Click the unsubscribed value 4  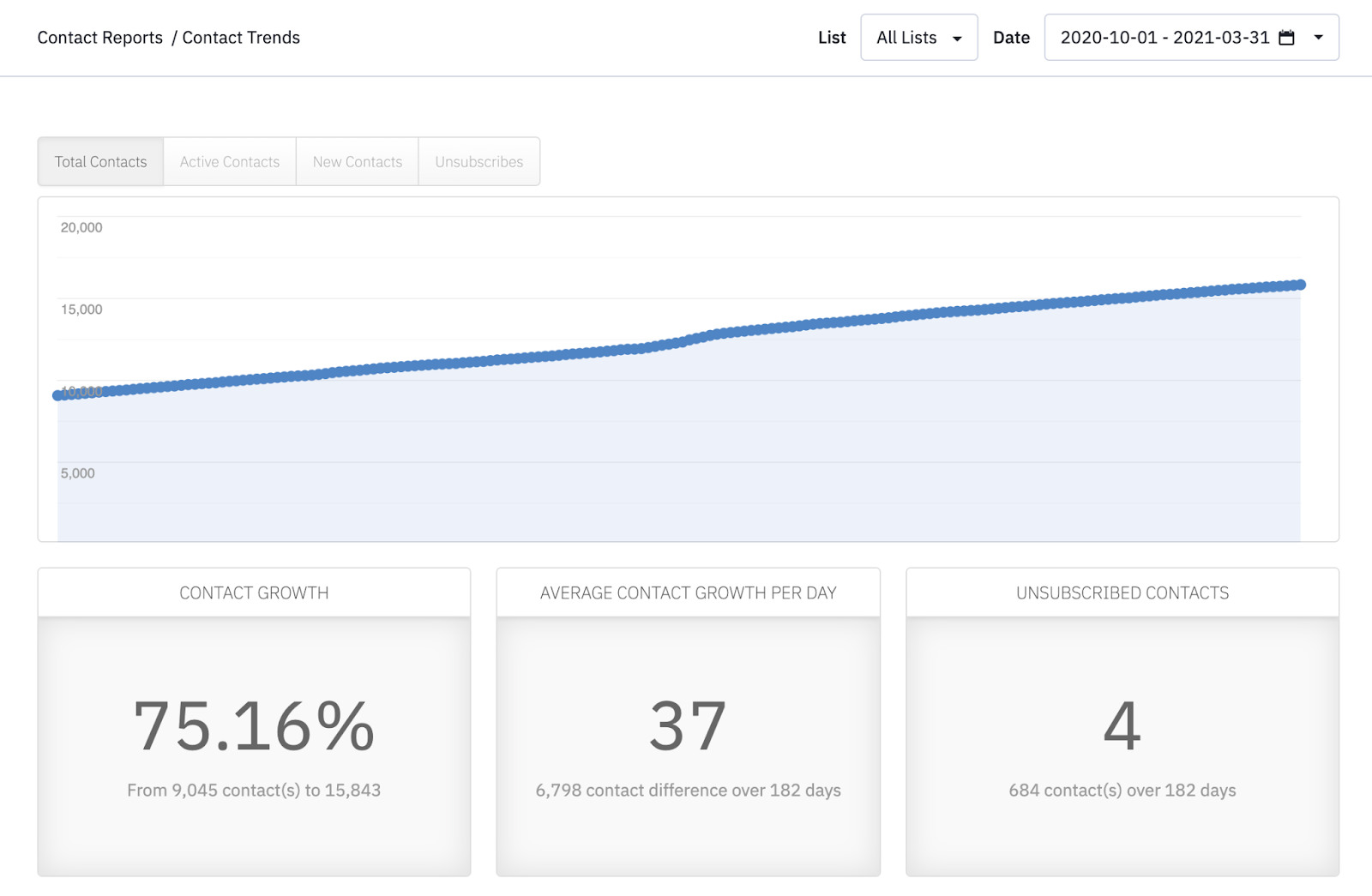1122,726
